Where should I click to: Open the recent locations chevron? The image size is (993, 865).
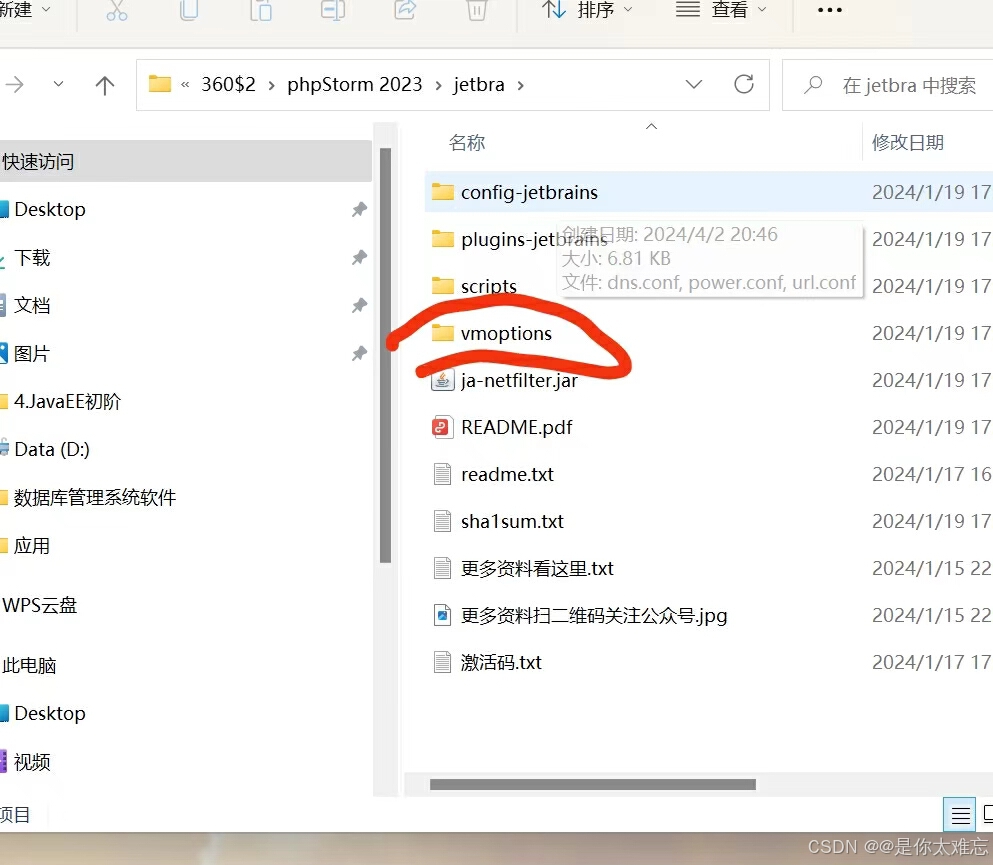[58, 84]
